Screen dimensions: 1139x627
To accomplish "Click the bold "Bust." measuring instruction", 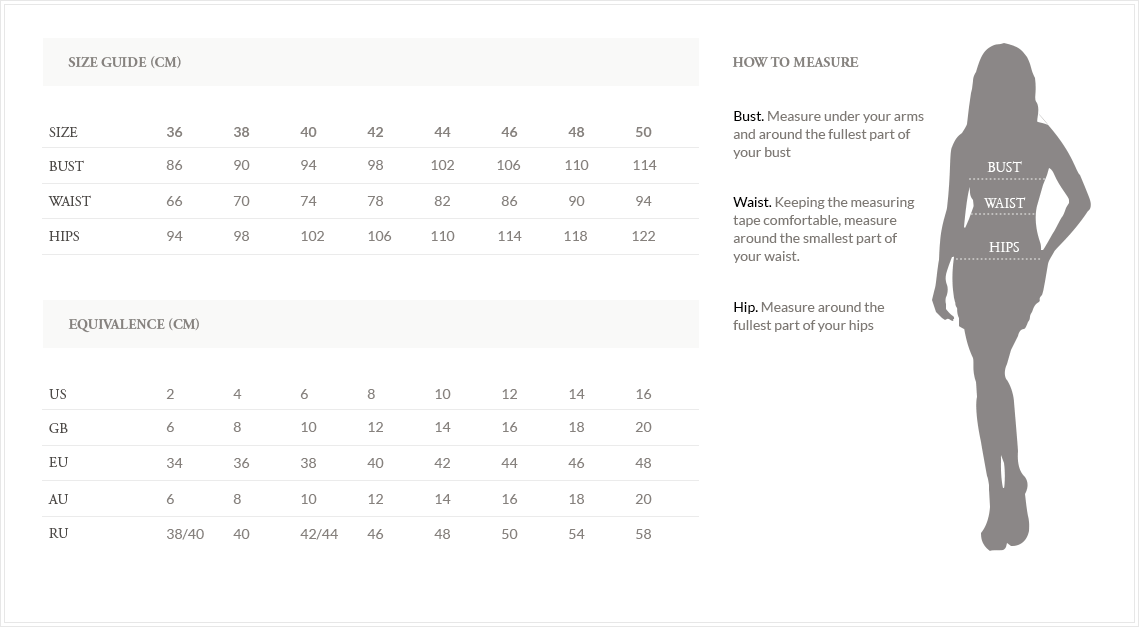I will tap(748, 116).
